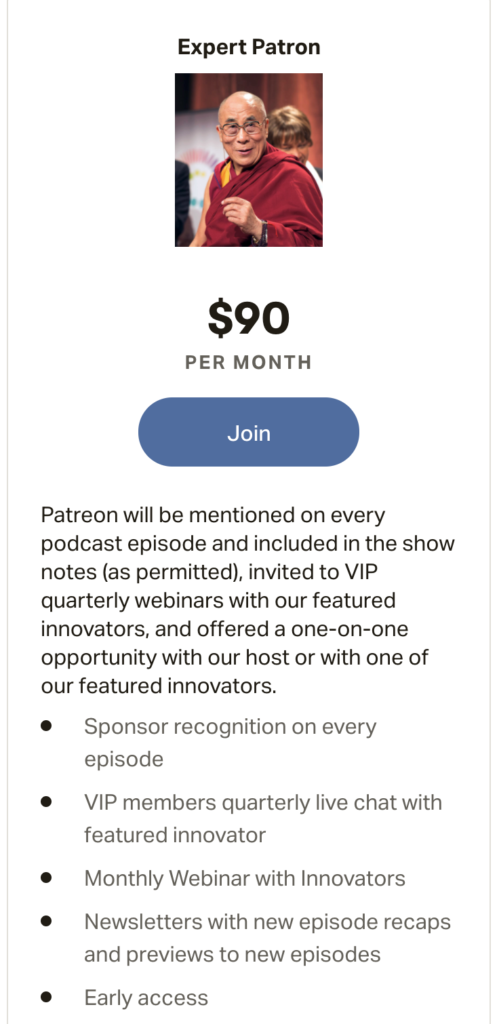499x1024 pixels.
Task: Click the 'show notes (as permitted)' text
Action: pyautogui.click(x=248, y=558)
